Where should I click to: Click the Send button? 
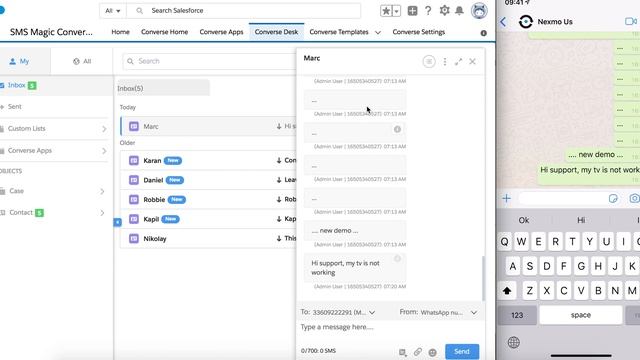[x=462, y=351]
